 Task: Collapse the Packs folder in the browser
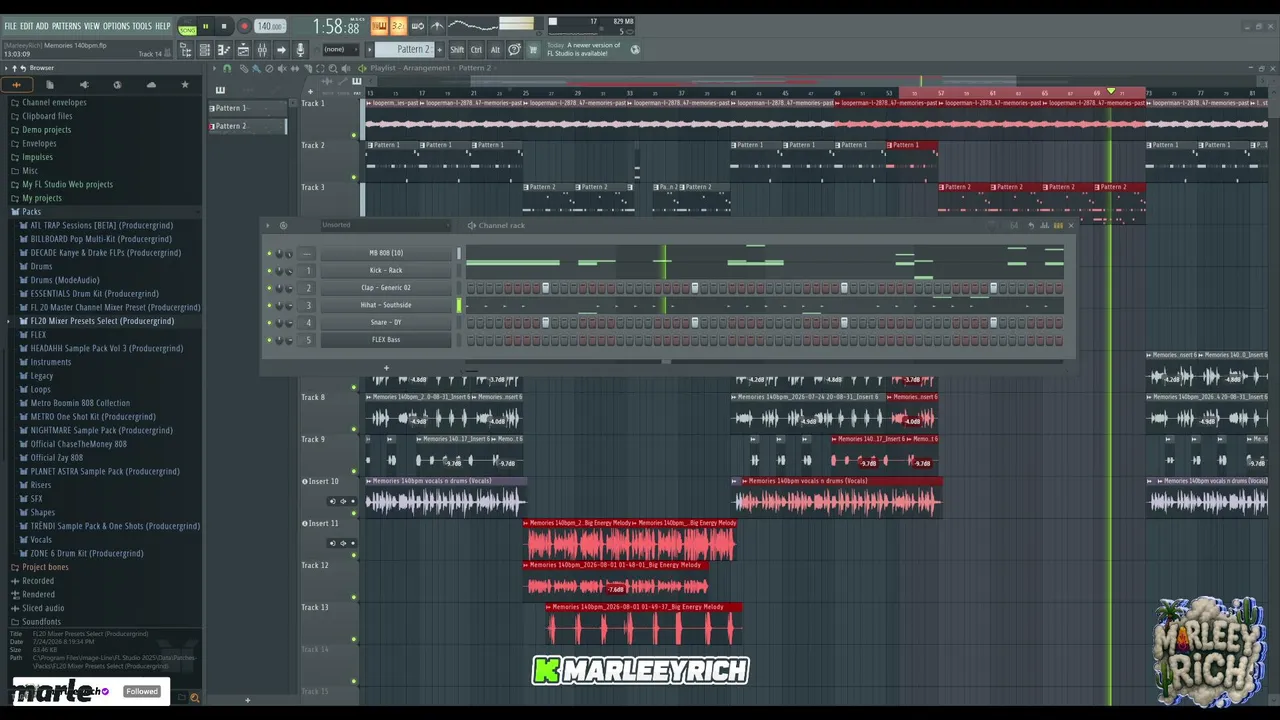[31, 212]
